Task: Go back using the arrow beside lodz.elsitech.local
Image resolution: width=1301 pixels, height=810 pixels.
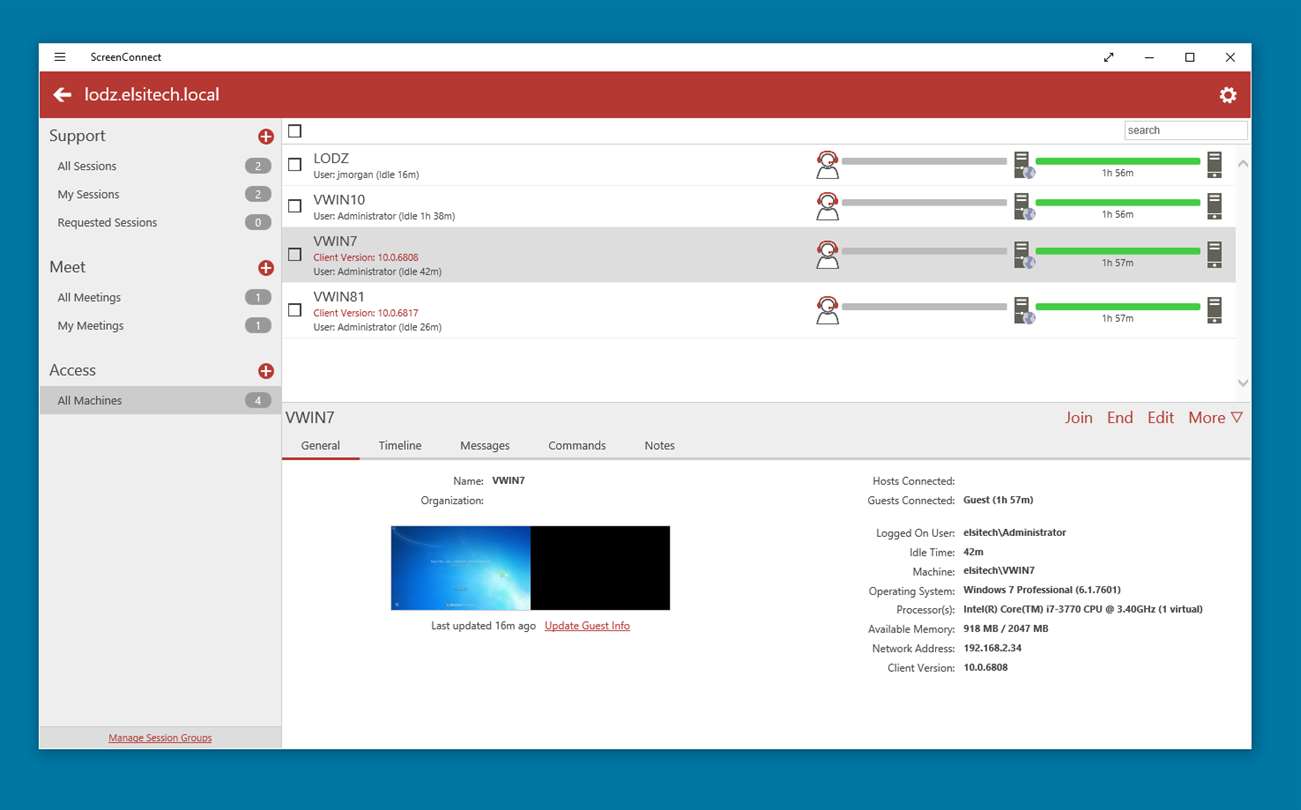Action: click(x=62, y=95)
